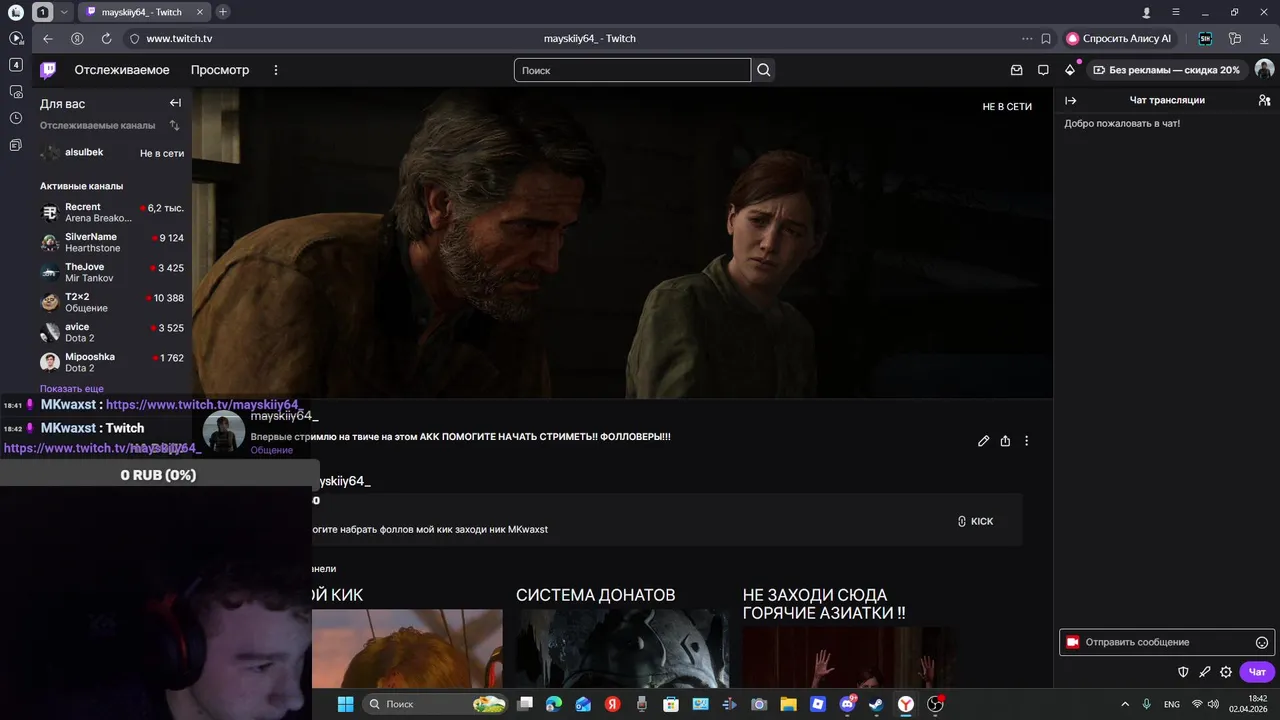Open SilverName Hearthstone channel
The image size is (1280, 720).
pos(112,243)
